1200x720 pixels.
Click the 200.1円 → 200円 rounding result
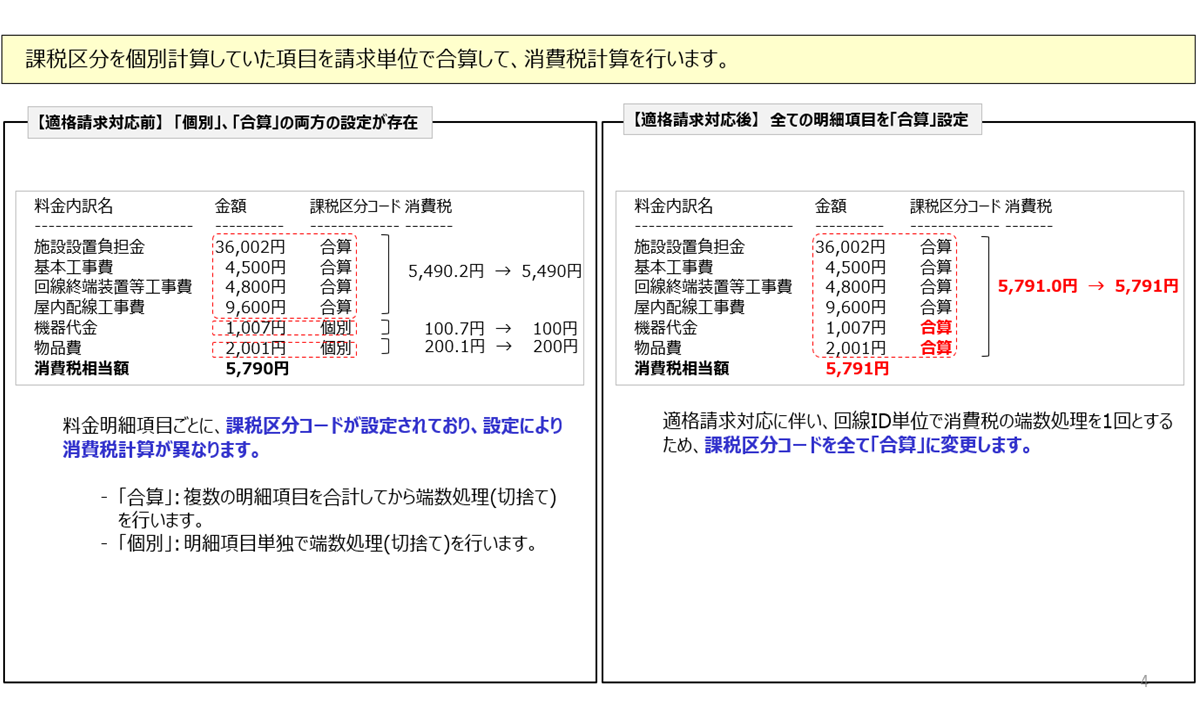pos(500,346)
